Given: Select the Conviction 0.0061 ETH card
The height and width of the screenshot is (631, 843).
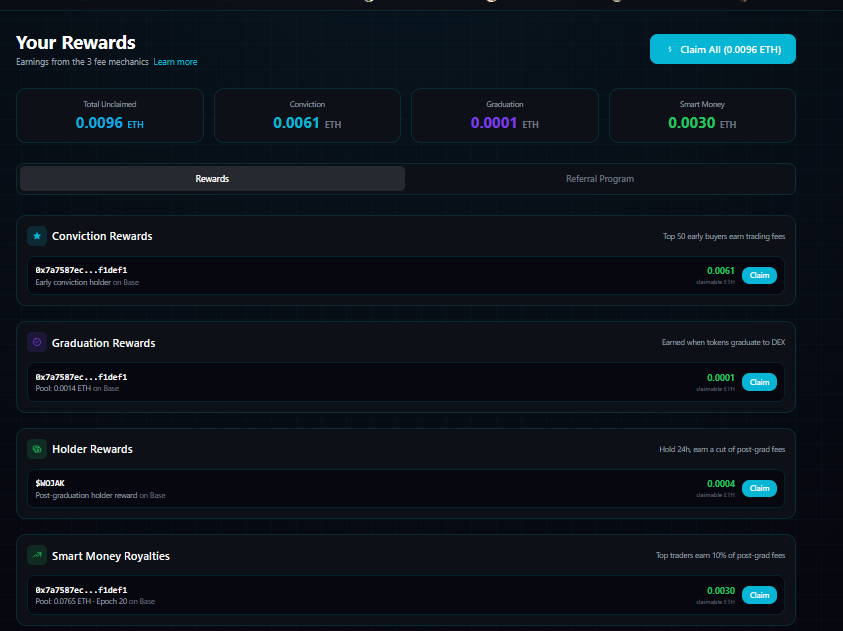Looking at the screenshot, I should [x=307, y=116].
